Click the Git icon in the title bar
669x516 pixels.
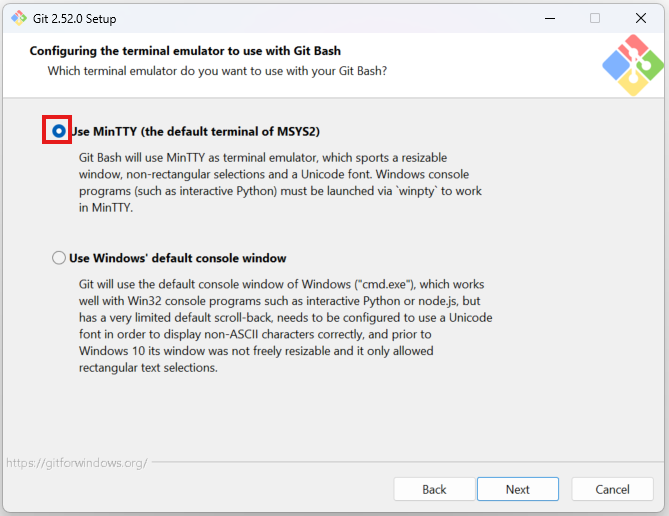17,18
